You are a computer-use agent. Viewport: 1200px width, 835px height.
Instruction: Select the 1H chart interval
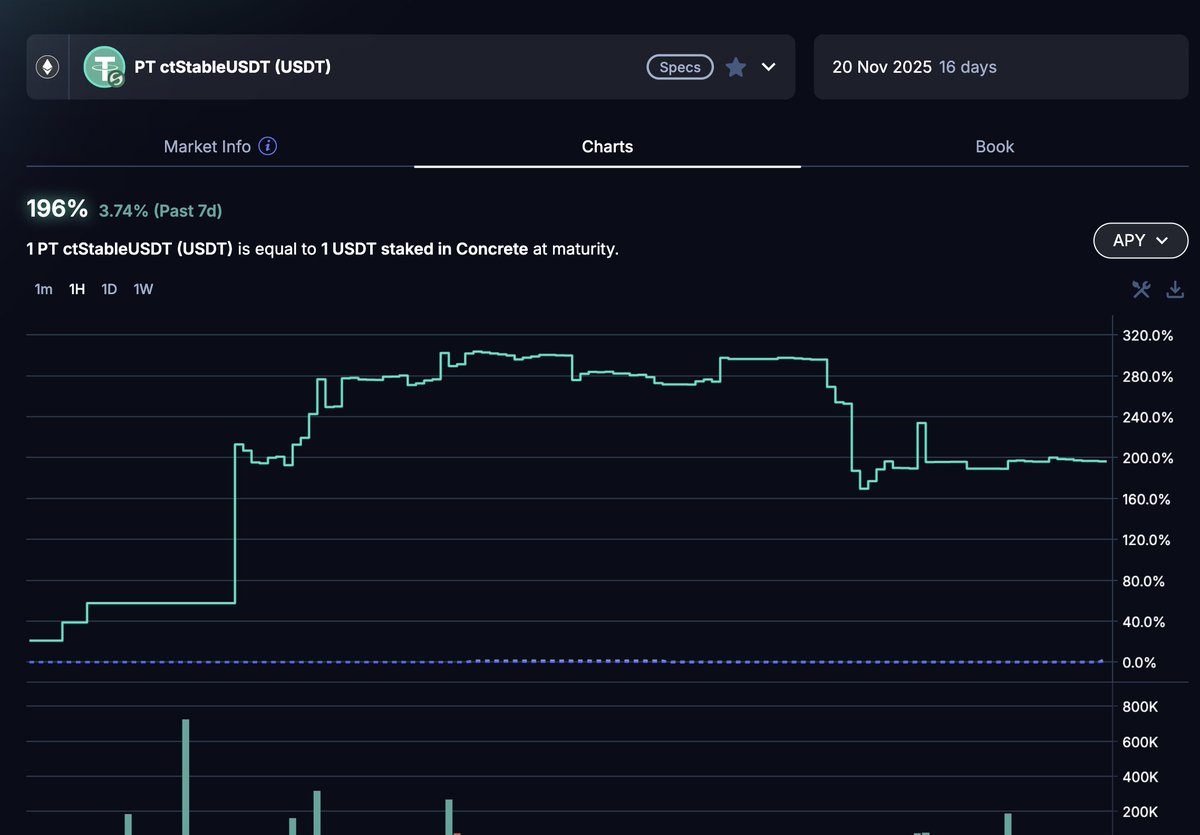coord(77,289)
